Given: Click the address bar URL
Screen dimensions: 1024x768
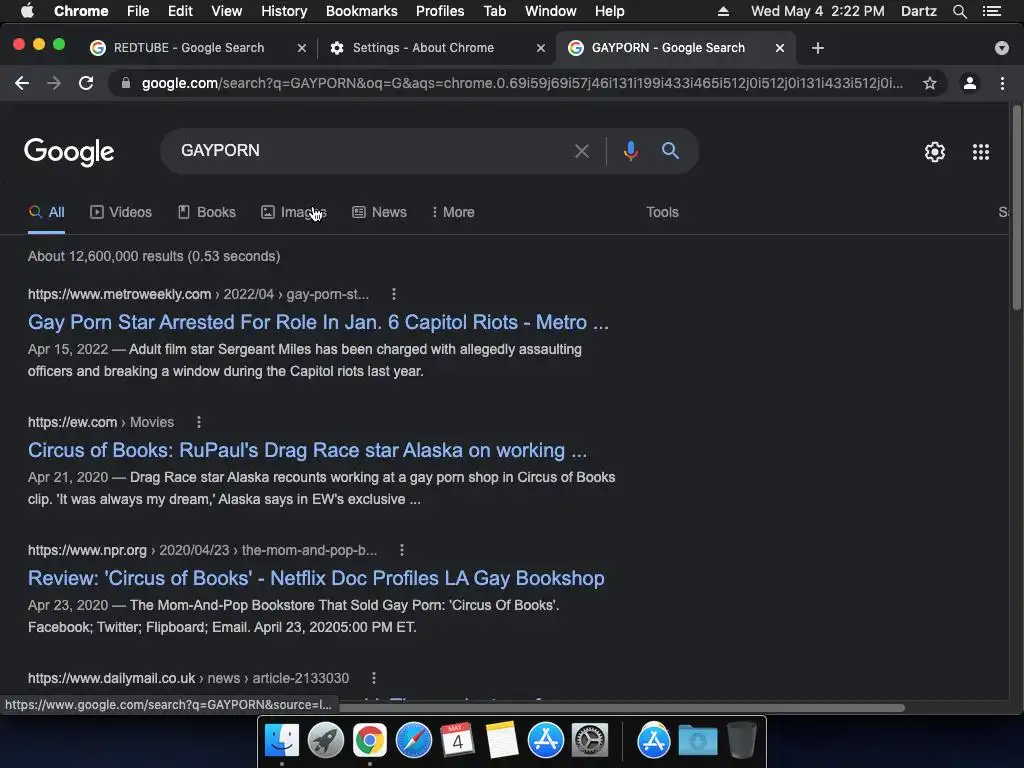Looking at the screenshot, I should click(522, 83).
